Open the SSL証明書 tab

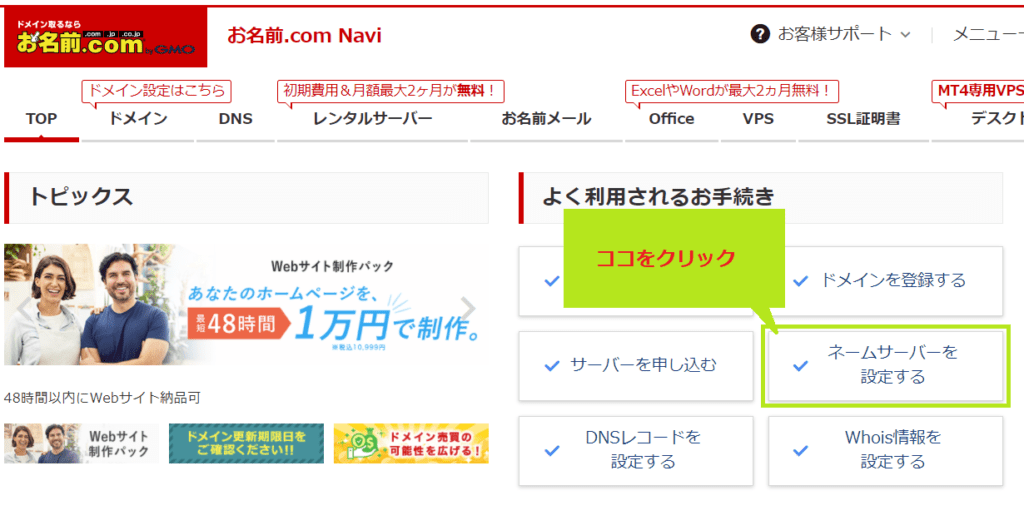click(863, 119)
